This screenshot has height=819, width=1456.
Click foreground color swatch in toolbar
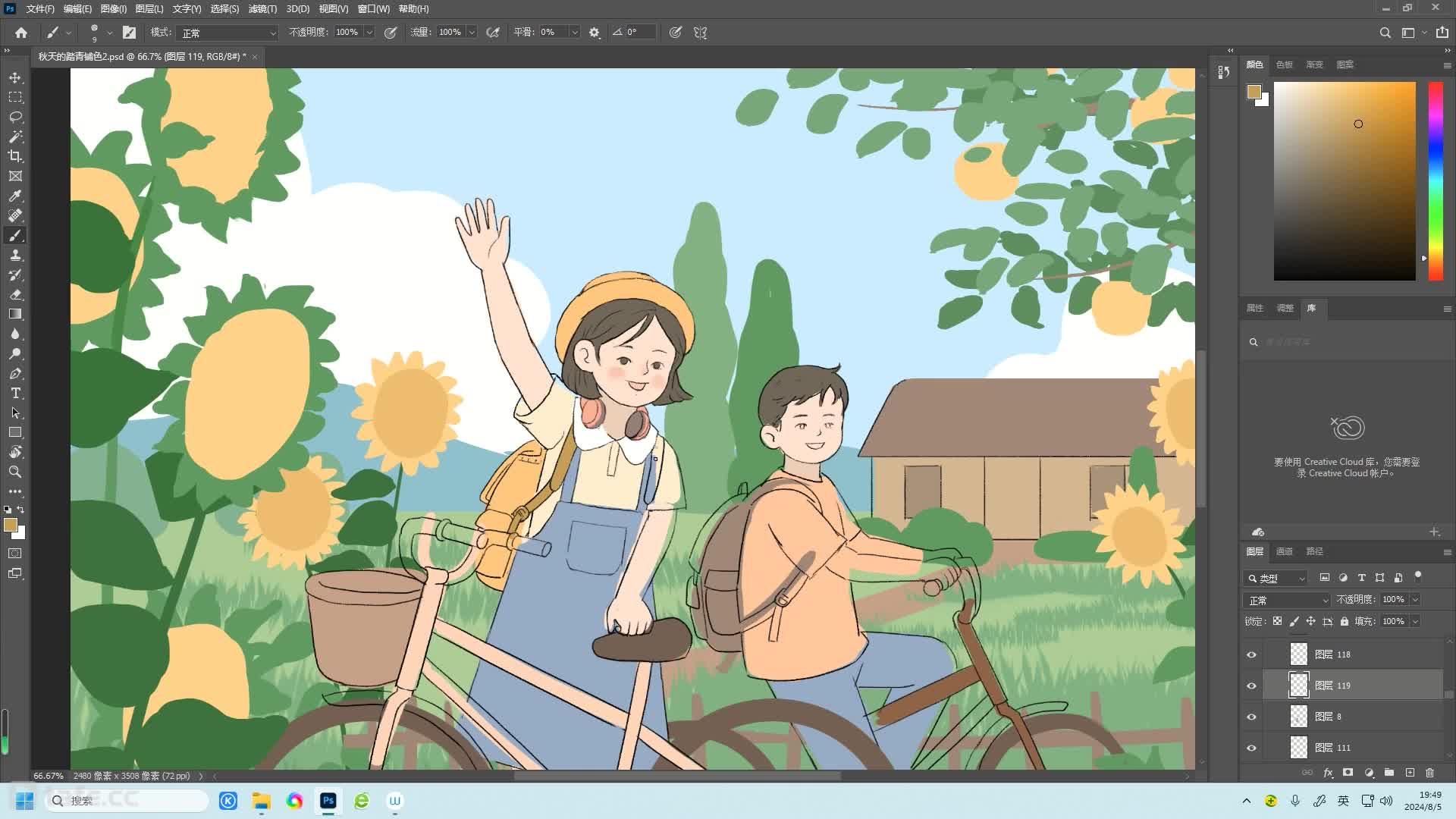pyautogui.click(x=10, y=525)
